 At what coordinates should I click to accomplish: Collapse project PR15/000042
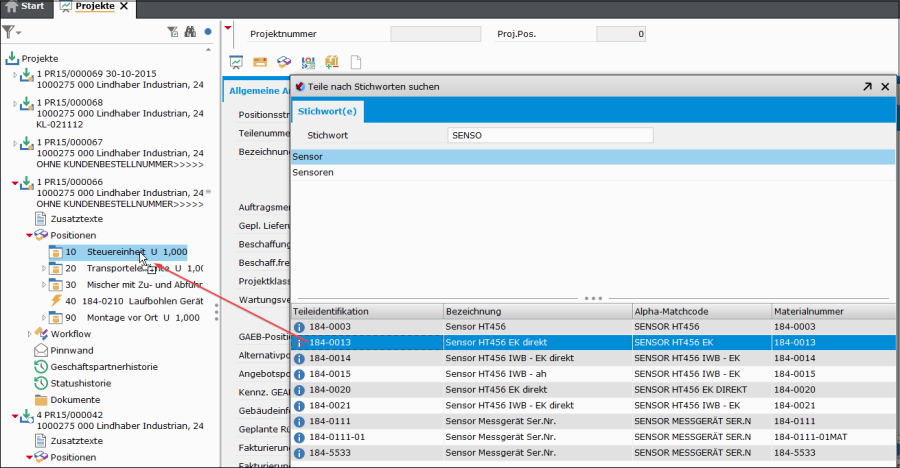[x=15, y=416]
